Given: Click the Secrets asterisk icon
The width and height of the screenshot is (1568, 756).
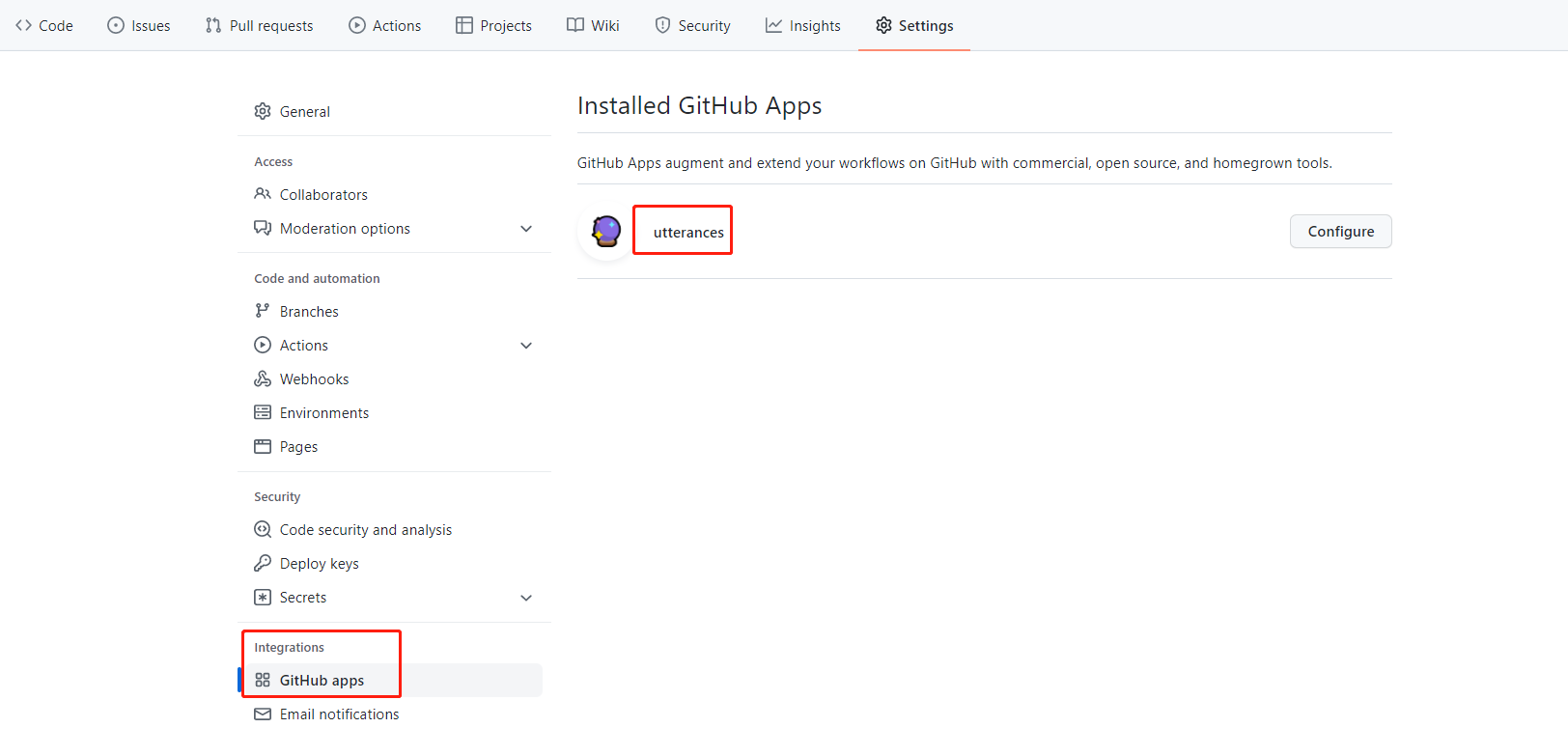Looking at the screenshot, I should pos(263,597).
